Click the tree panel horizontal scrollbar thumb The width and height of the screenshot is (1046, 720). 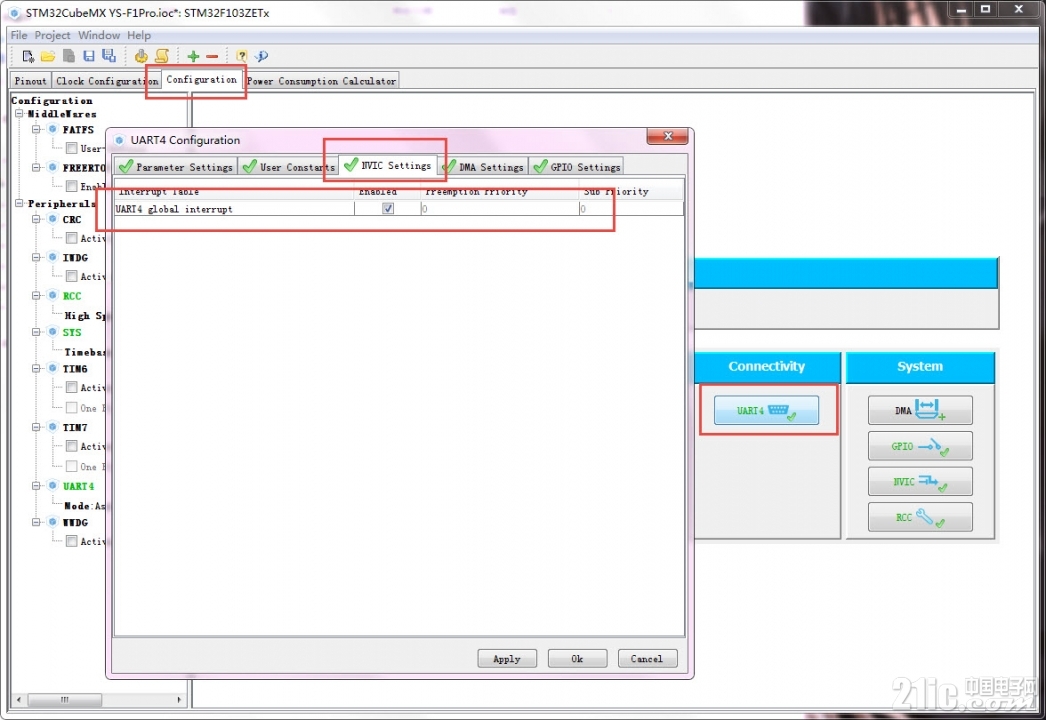[65, 699]
